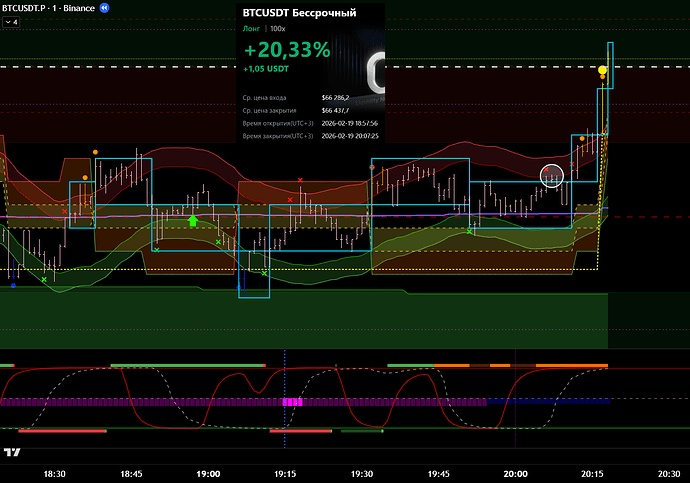The width and height of the screenshot is (690, 483).
Task: Select the white circle marker on chart
Action: pos(552,176)
